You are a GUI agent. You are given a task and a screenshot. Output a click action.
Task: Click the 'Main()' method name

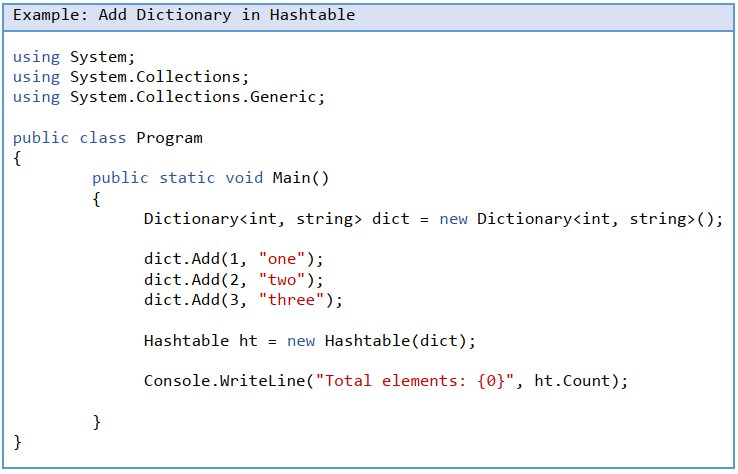(x=301, y=178)
